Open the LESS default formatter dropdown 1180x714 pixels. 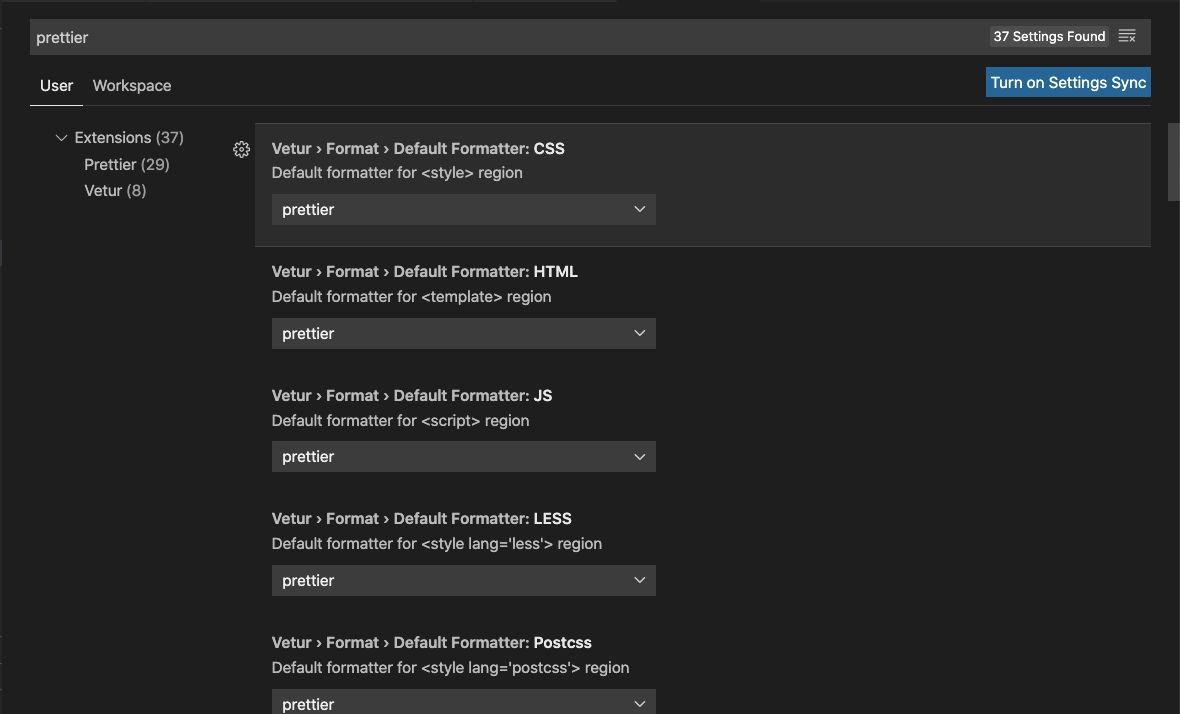click(464, 581)
